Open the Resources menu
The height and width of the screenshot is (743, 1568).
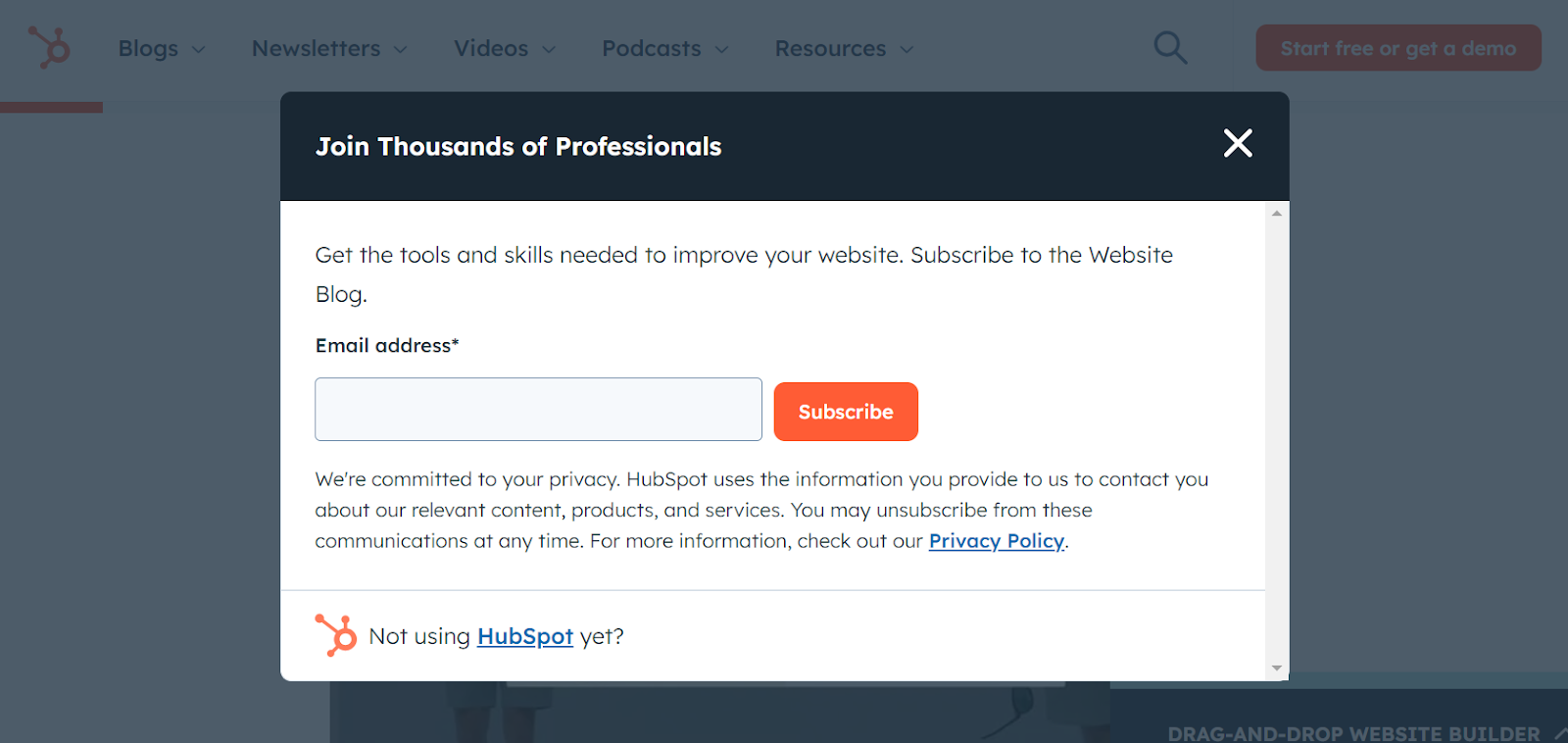844,48
